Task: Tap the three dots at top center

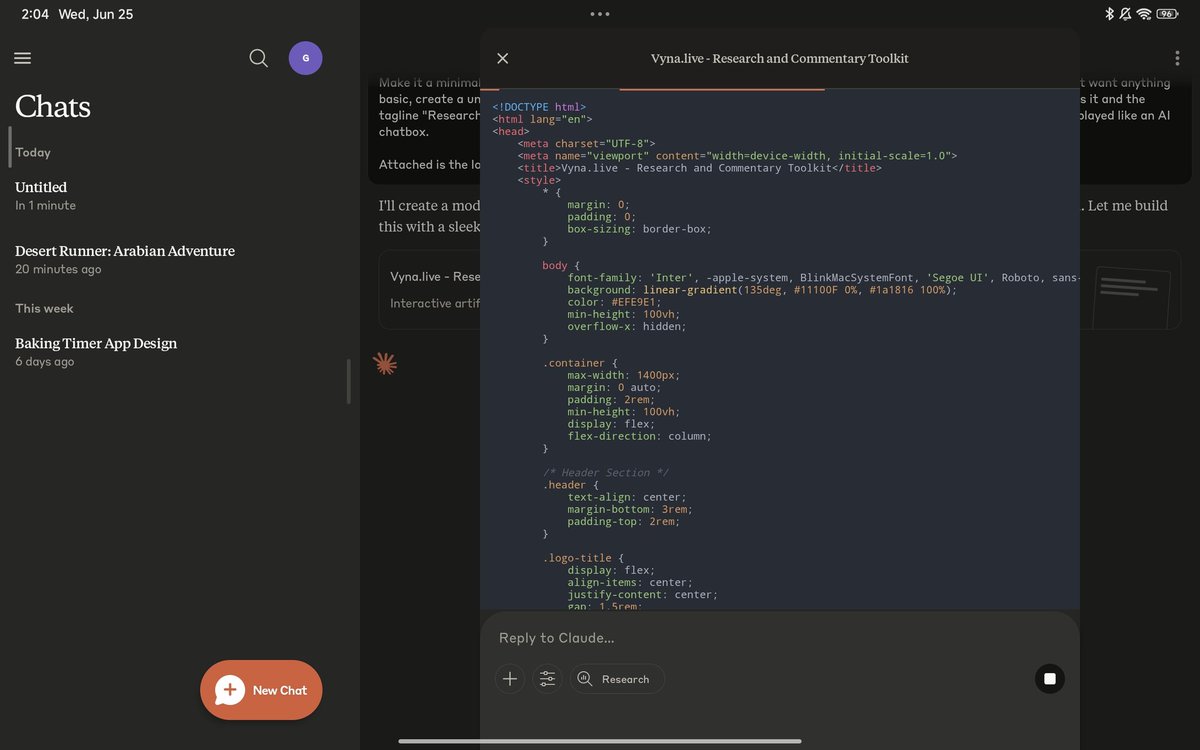Action: [600, 14]
